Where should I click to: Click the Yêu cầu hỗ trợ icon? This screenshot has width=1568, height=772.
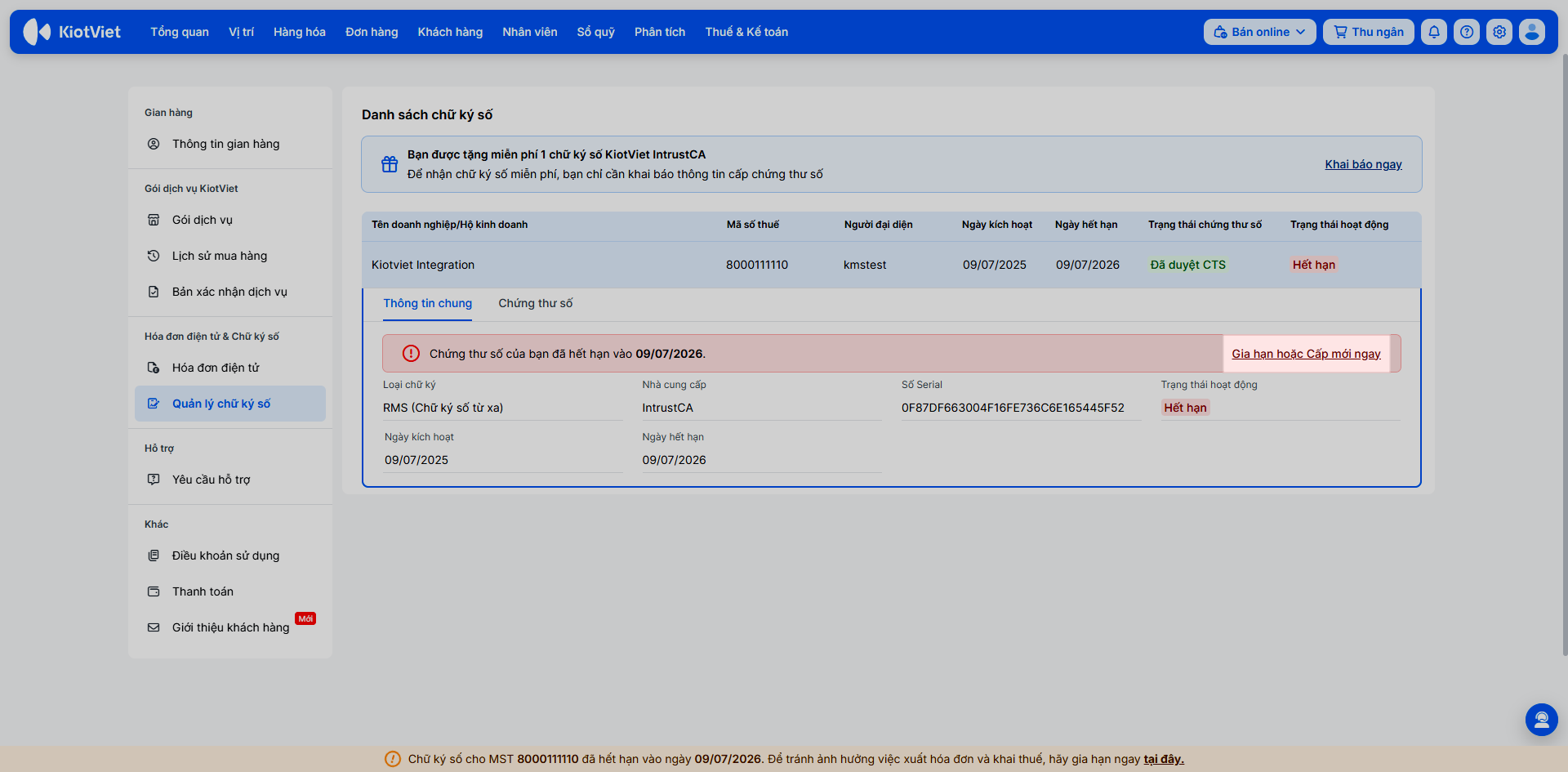(x=154, y=480)
